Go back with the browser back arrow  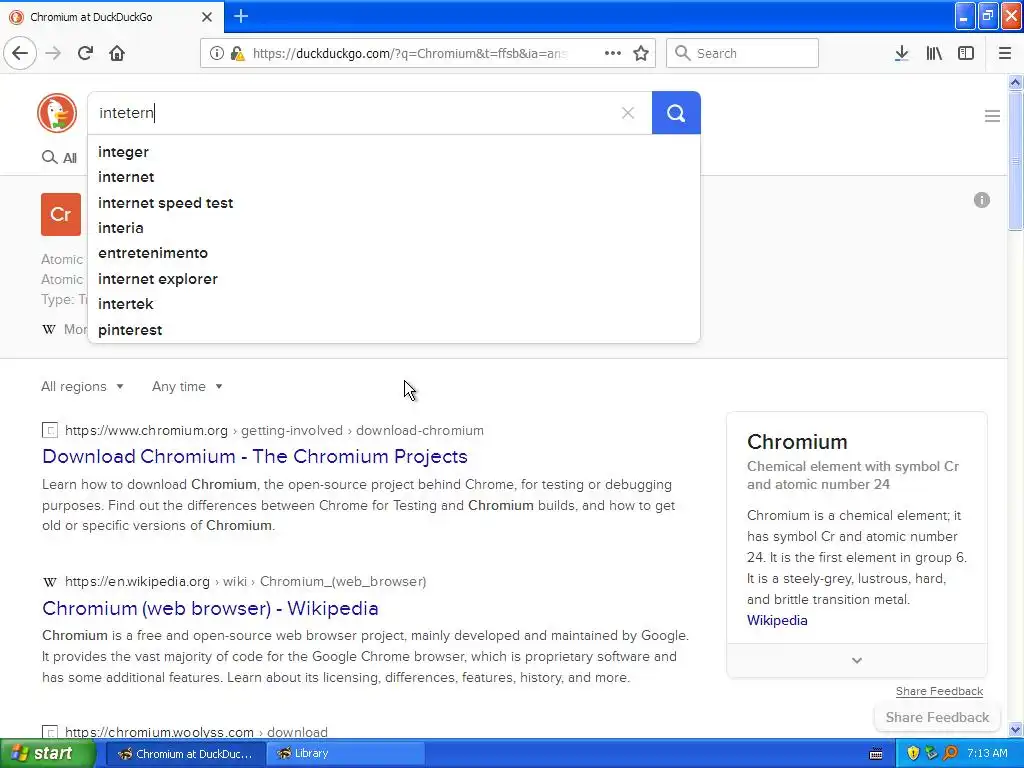click(x=20, y=53)
